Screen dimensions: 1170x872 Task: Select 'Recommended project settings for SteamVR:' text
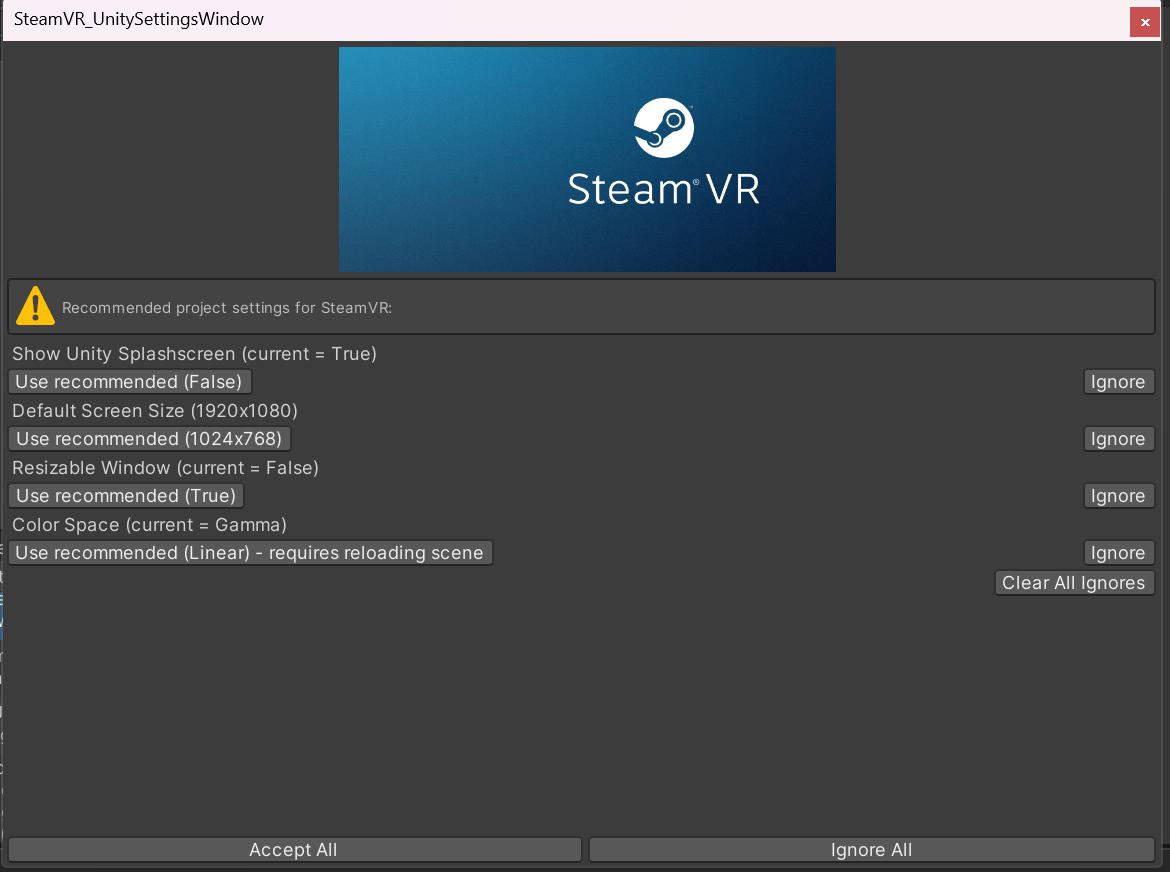[x=227, y=307]
